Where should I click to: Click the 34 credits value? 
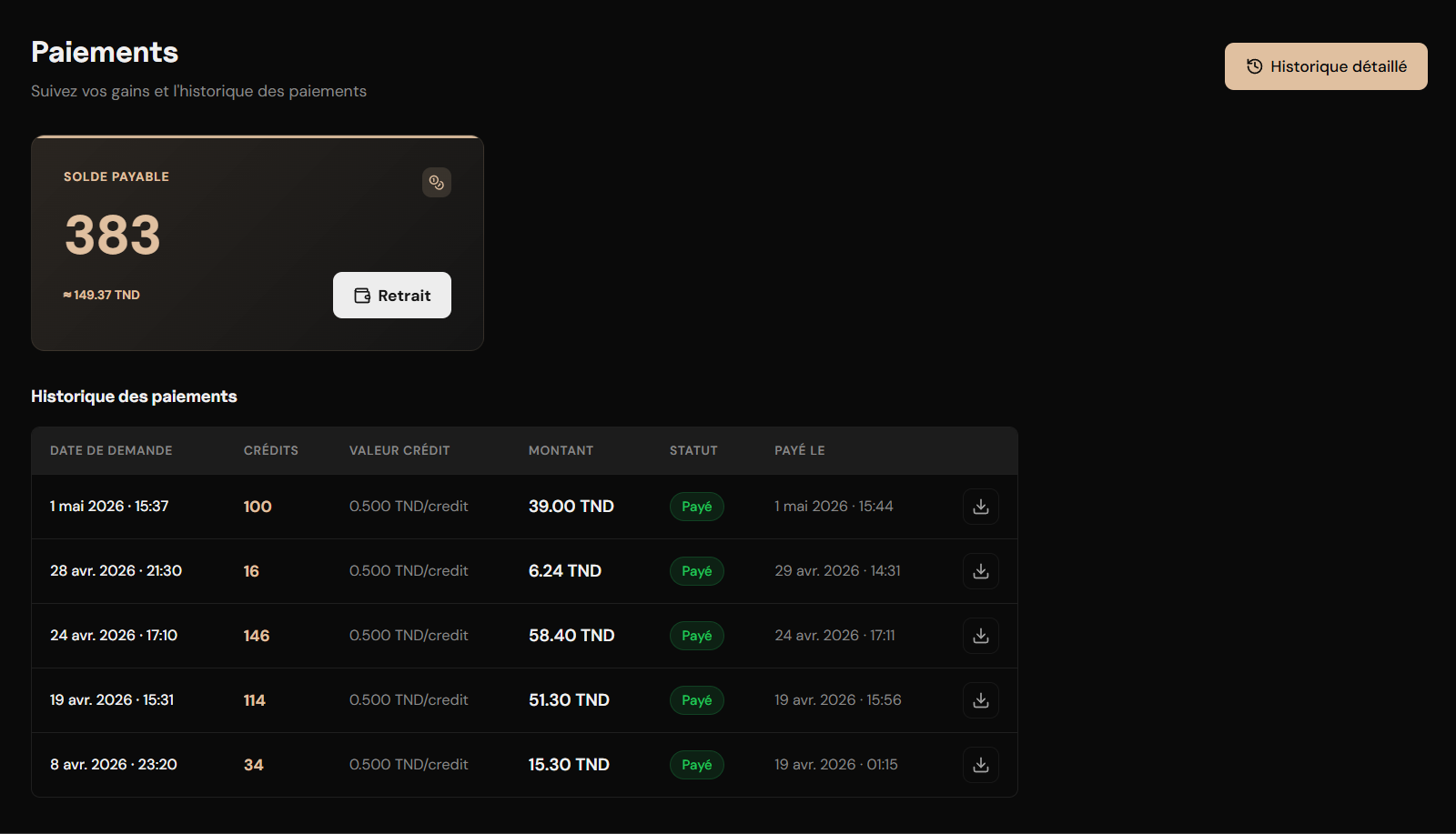click(254, 765)
